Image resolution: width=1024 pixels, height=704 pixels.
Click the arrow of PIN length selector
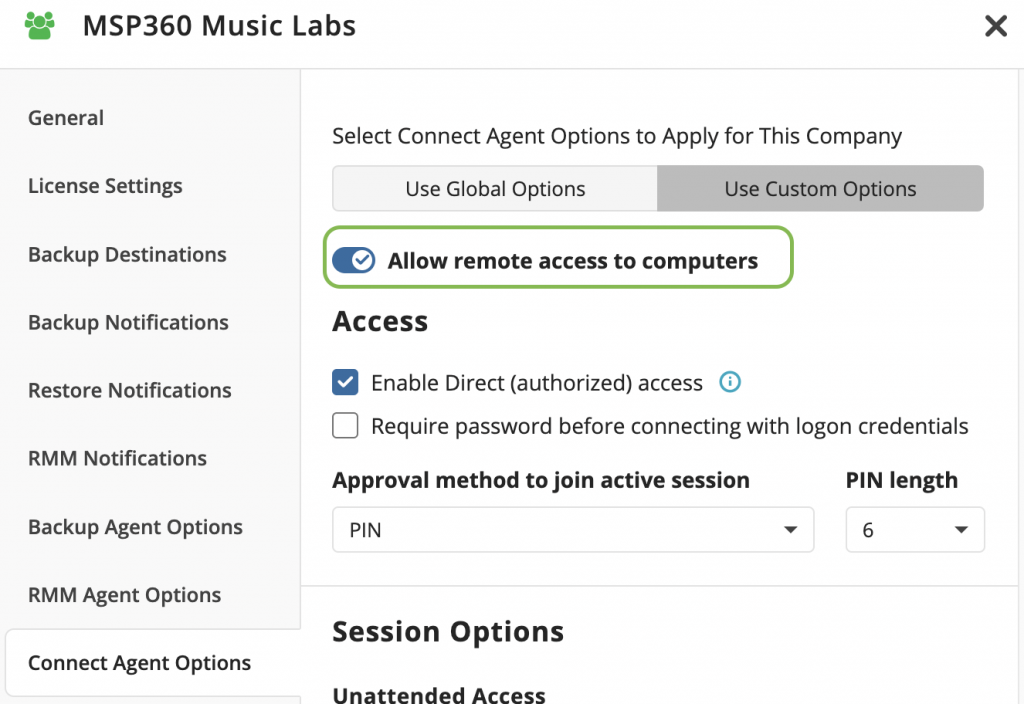pyautogui.click(x=961, y=530)
